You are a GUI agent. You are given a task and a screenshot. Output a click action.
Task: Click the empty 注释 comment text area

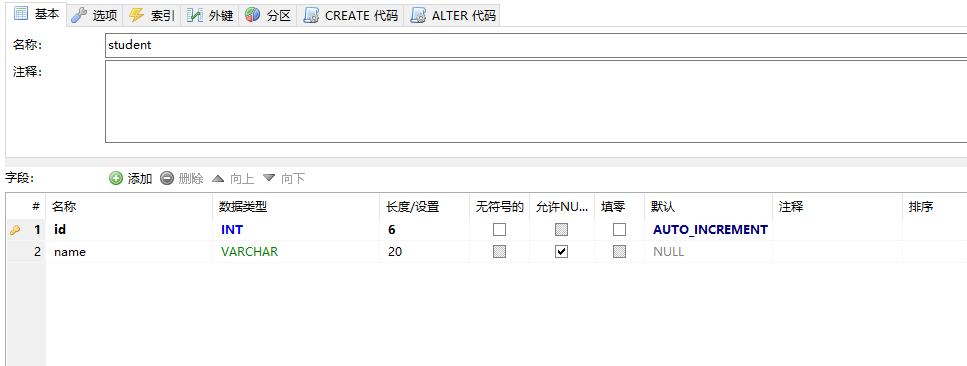click(536, 101)
